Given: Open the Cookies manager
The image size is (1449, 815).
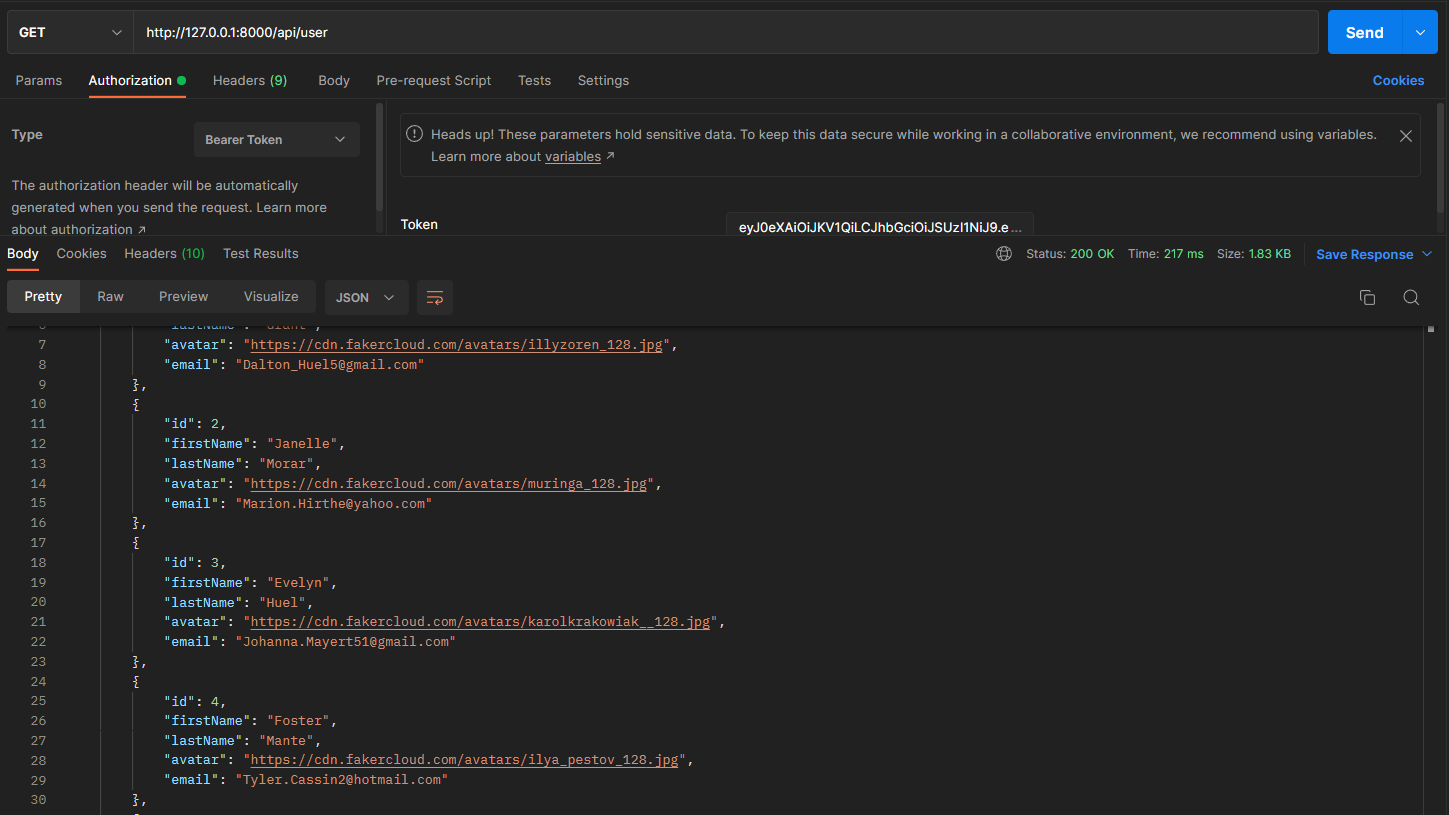Looking at the screenshot, I should (x=1398, y=80).
